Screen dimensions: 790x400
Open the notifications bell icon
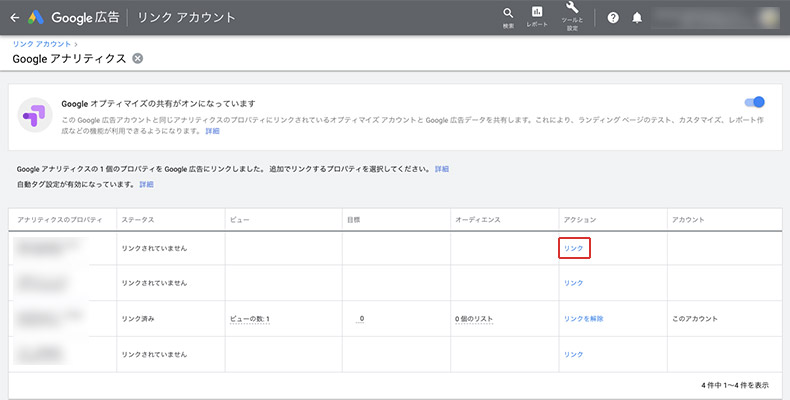pyautogui.click(x=637, y=18)
